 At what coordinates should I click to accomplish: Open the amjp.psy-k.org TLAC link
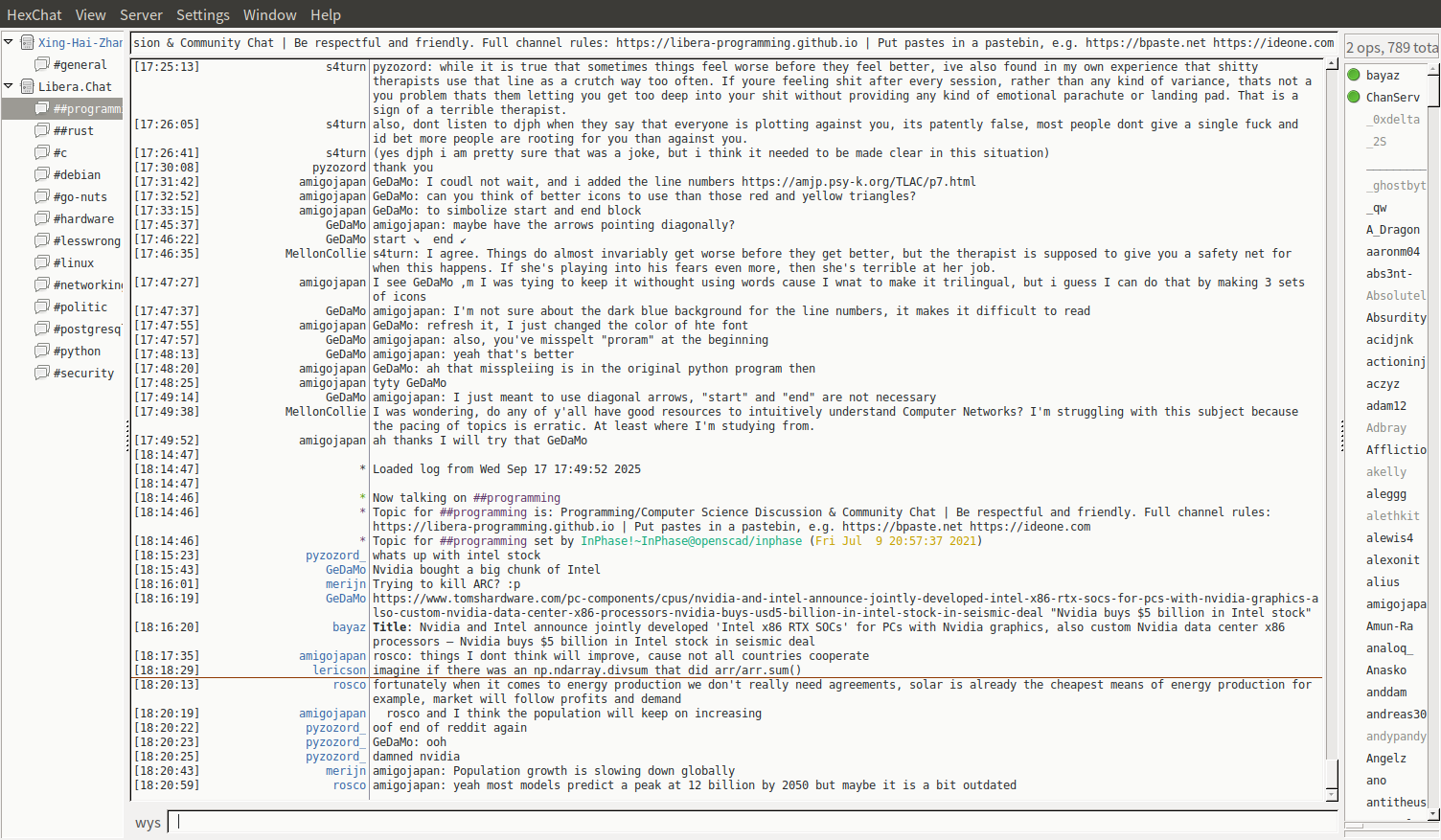(x=858, y=181)
